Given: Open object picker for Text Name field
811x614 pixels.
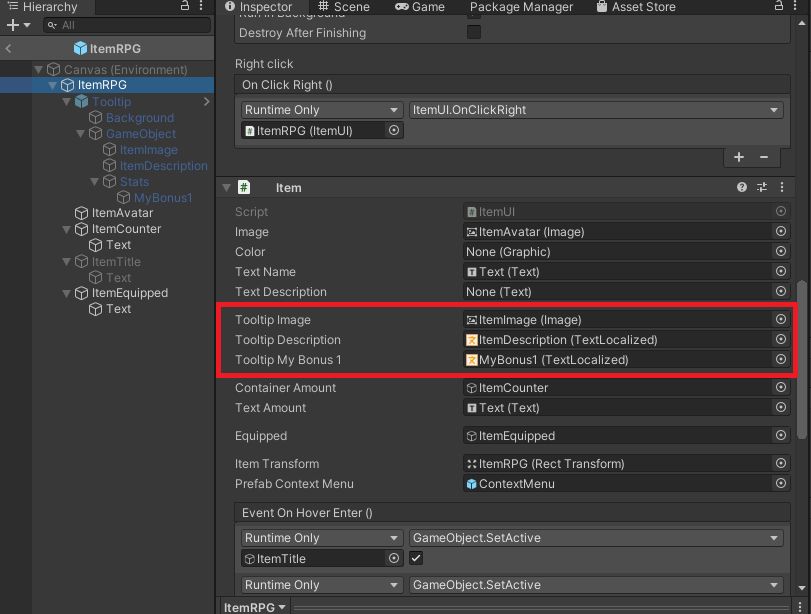Looking at the screenshot, I should pos(781,271).
